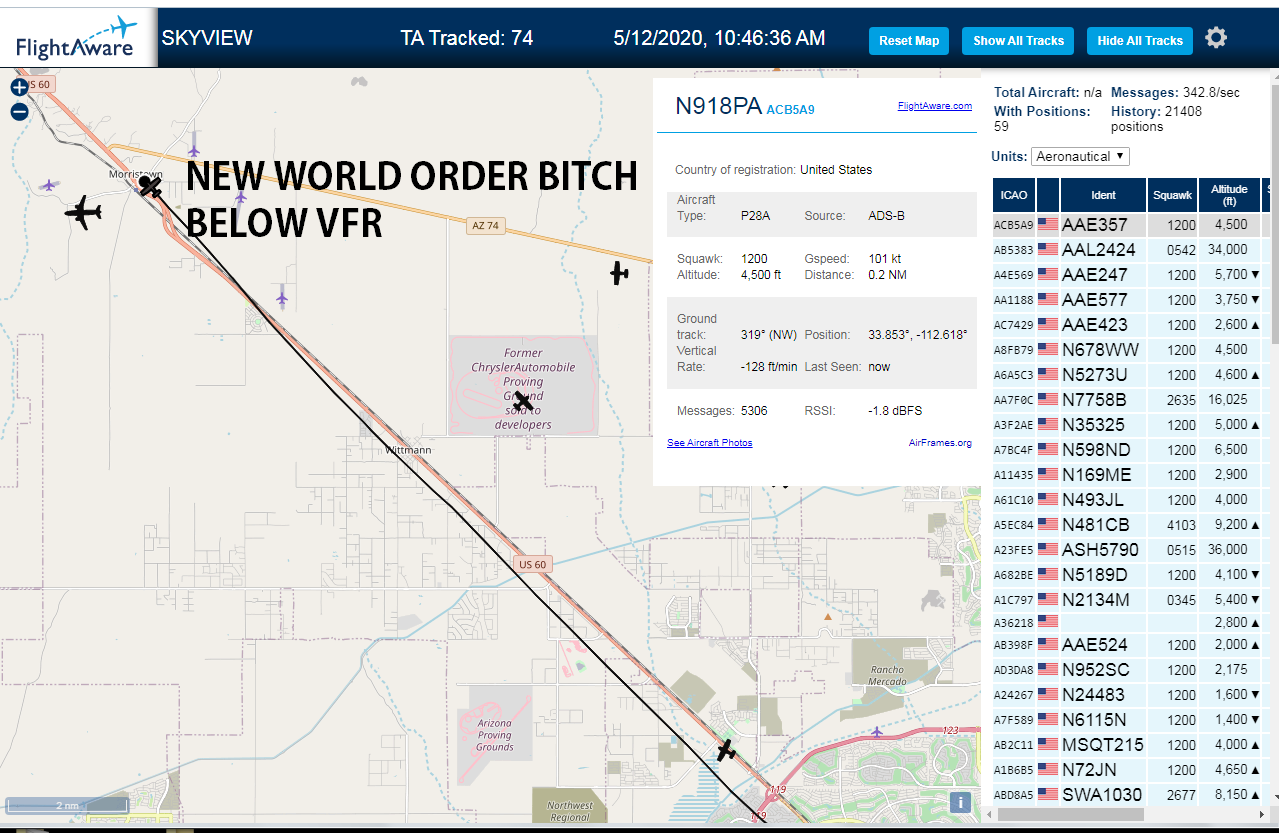This screenshot has height=833, width=1279.
Task: Select the N7758B aircraft row
Action: (x=1131, y=400)
